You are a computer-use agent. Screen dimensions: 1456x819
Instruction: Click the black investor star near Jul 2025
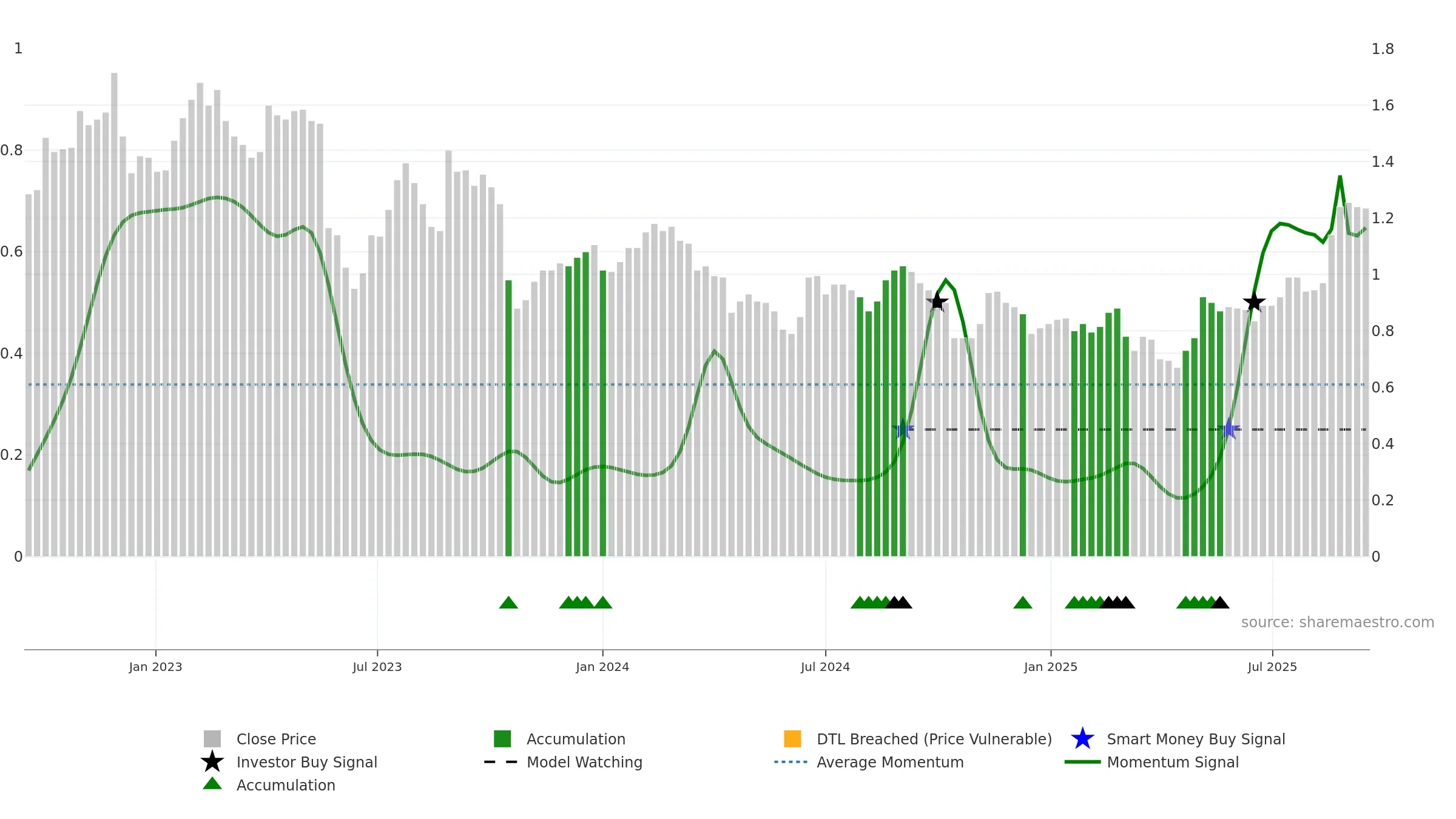pyautogui.click(x=1254, y=302)
